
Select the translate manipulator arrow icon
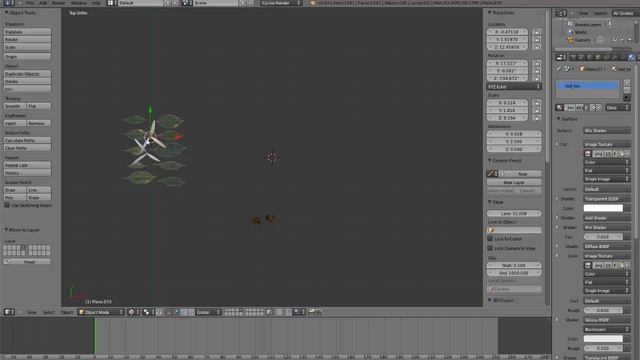click(x=176, y=312)
